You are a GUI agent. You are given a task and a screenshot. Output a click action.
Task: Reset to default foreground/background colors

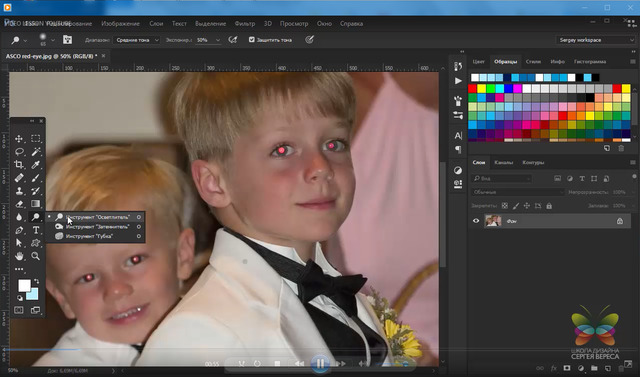[x=20, y=298]
